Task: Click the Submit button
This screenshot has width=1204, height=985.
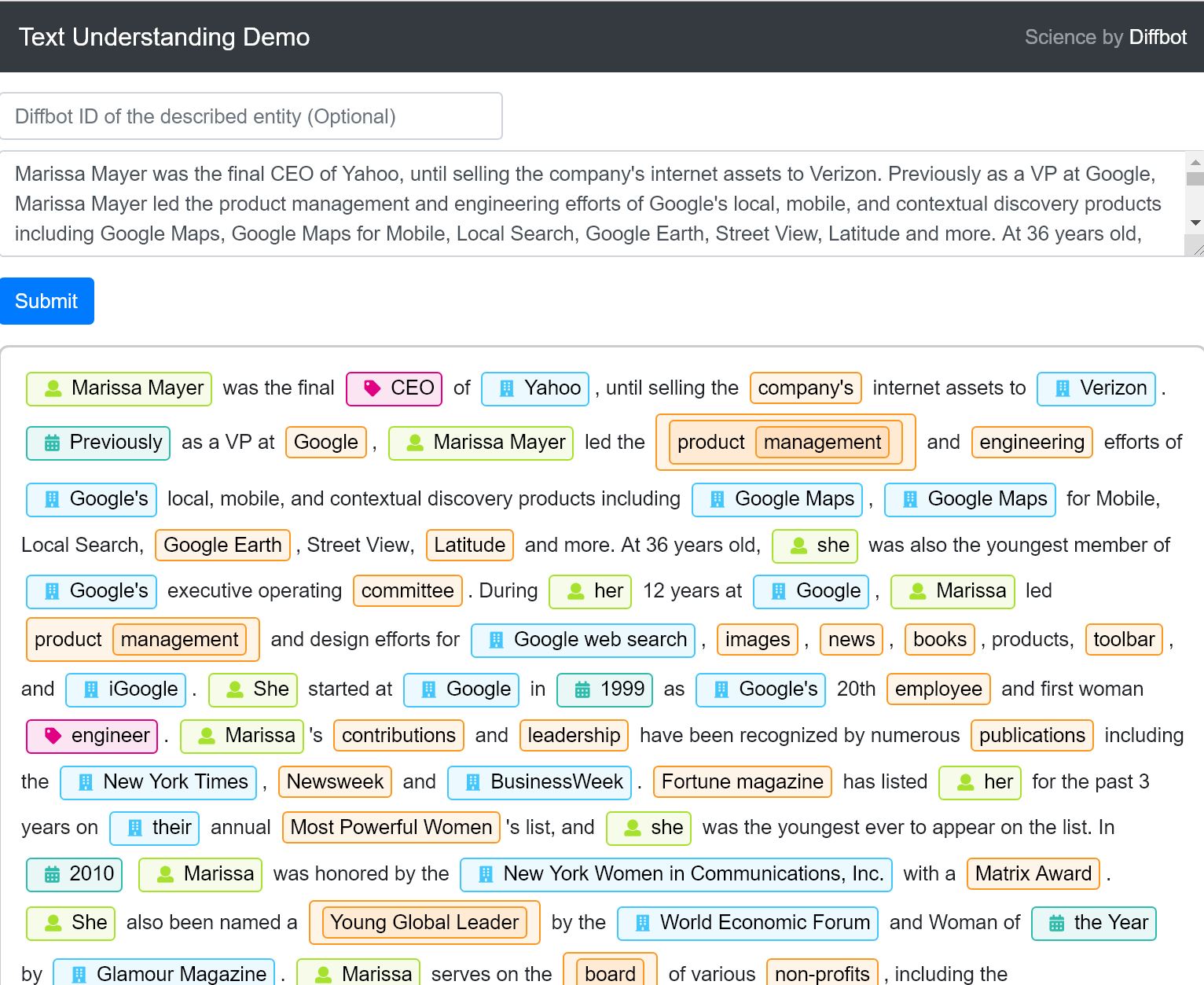Action: [x=47, y=301]
